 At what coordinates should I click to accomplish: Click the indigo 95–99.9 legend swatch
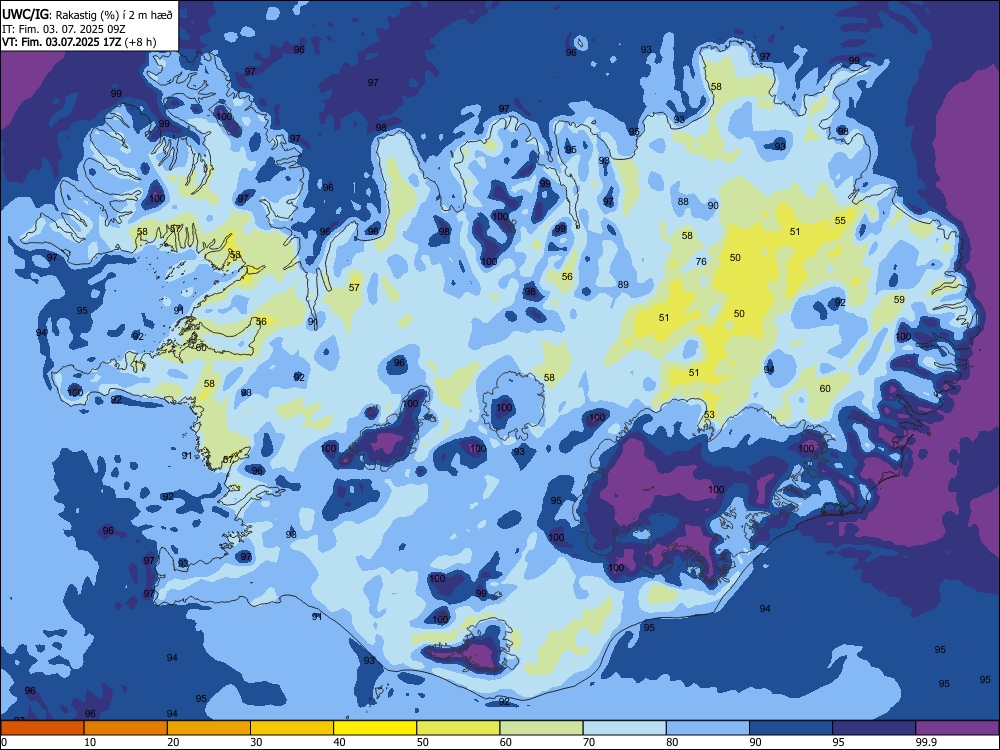(874, 728)
